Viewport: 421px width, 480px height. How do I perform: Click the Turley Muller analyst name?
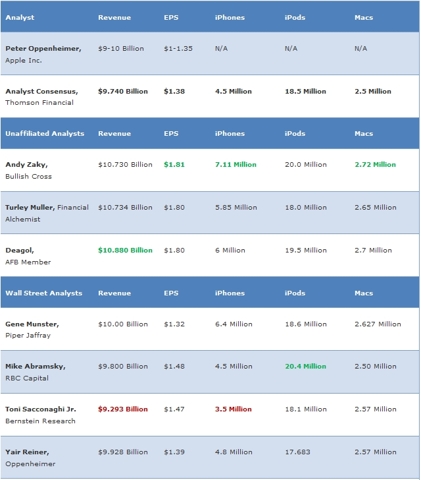click(30, 207)
